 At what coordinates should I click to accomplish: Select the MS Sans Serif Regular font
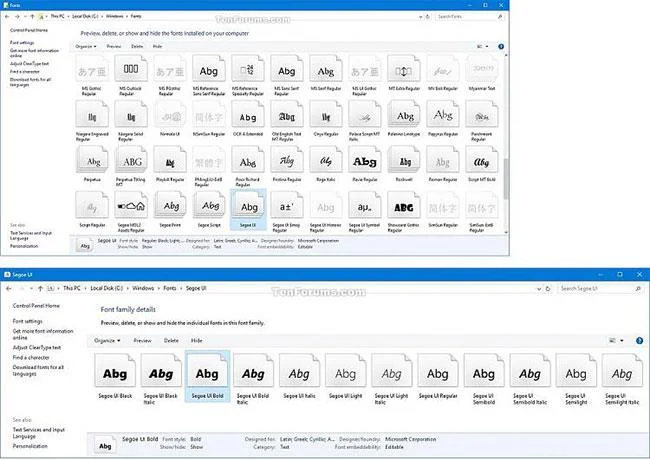287,70
